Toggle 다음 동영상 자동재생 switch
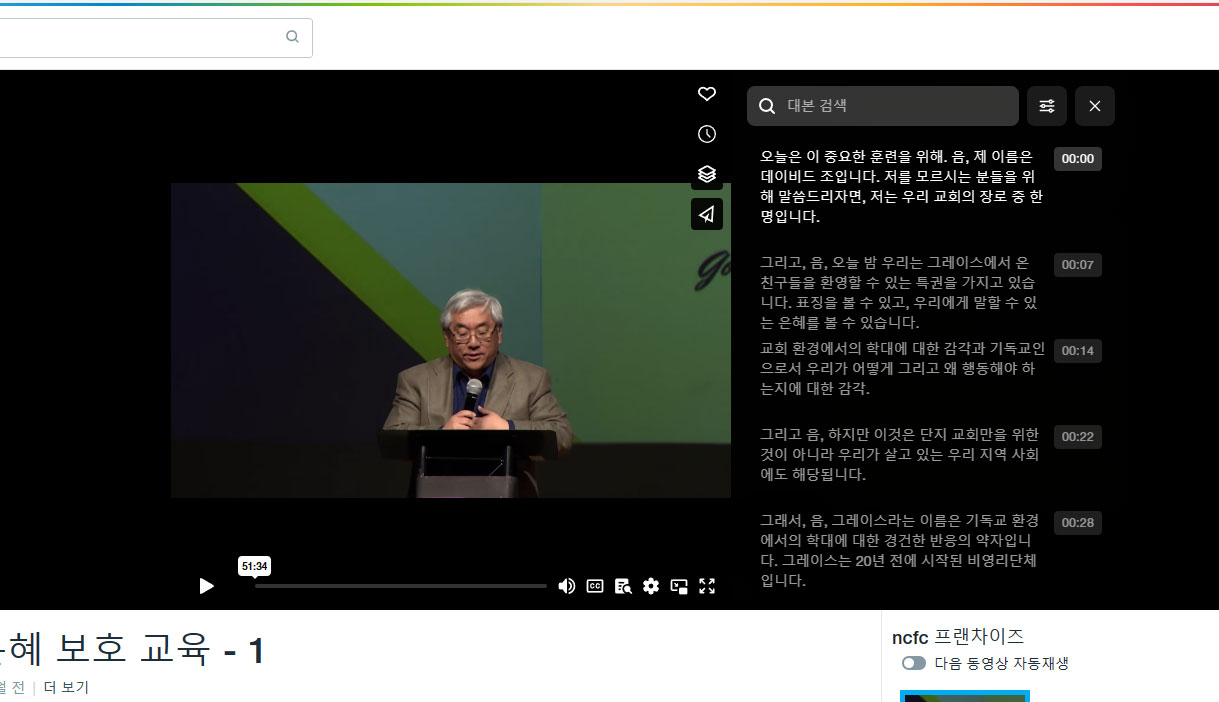1219x702 pixels. (913, 663)
